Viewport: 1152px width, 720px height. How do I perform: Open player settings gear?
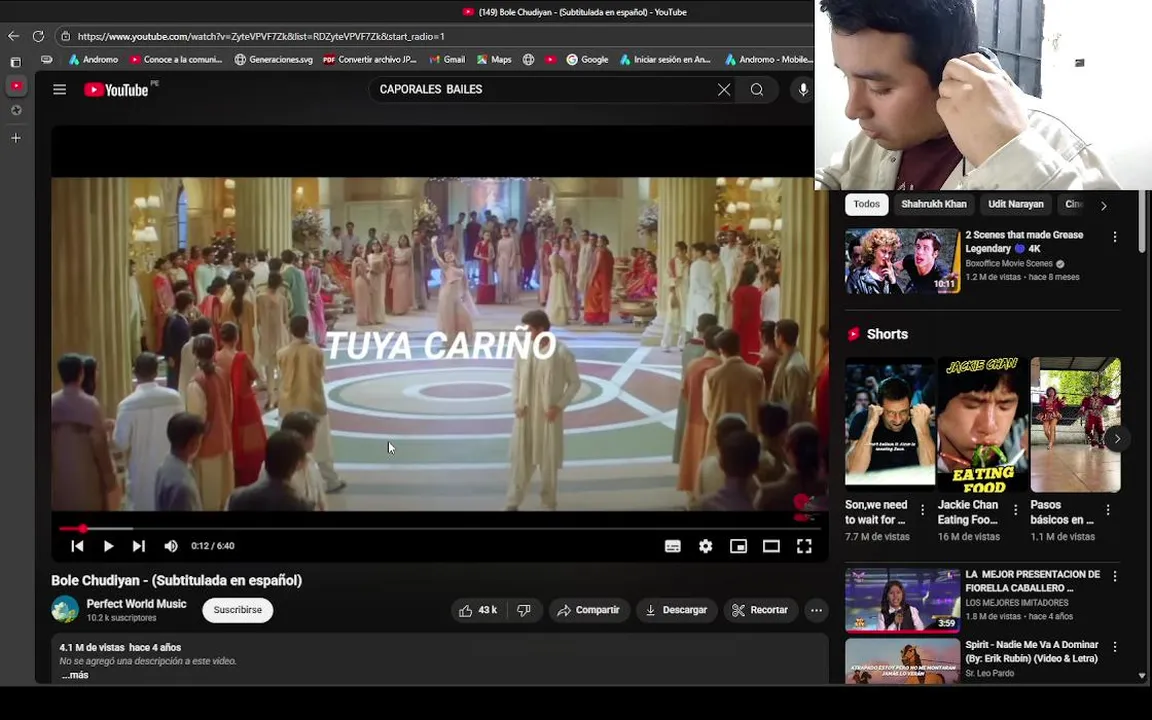(x=705, y=546)
